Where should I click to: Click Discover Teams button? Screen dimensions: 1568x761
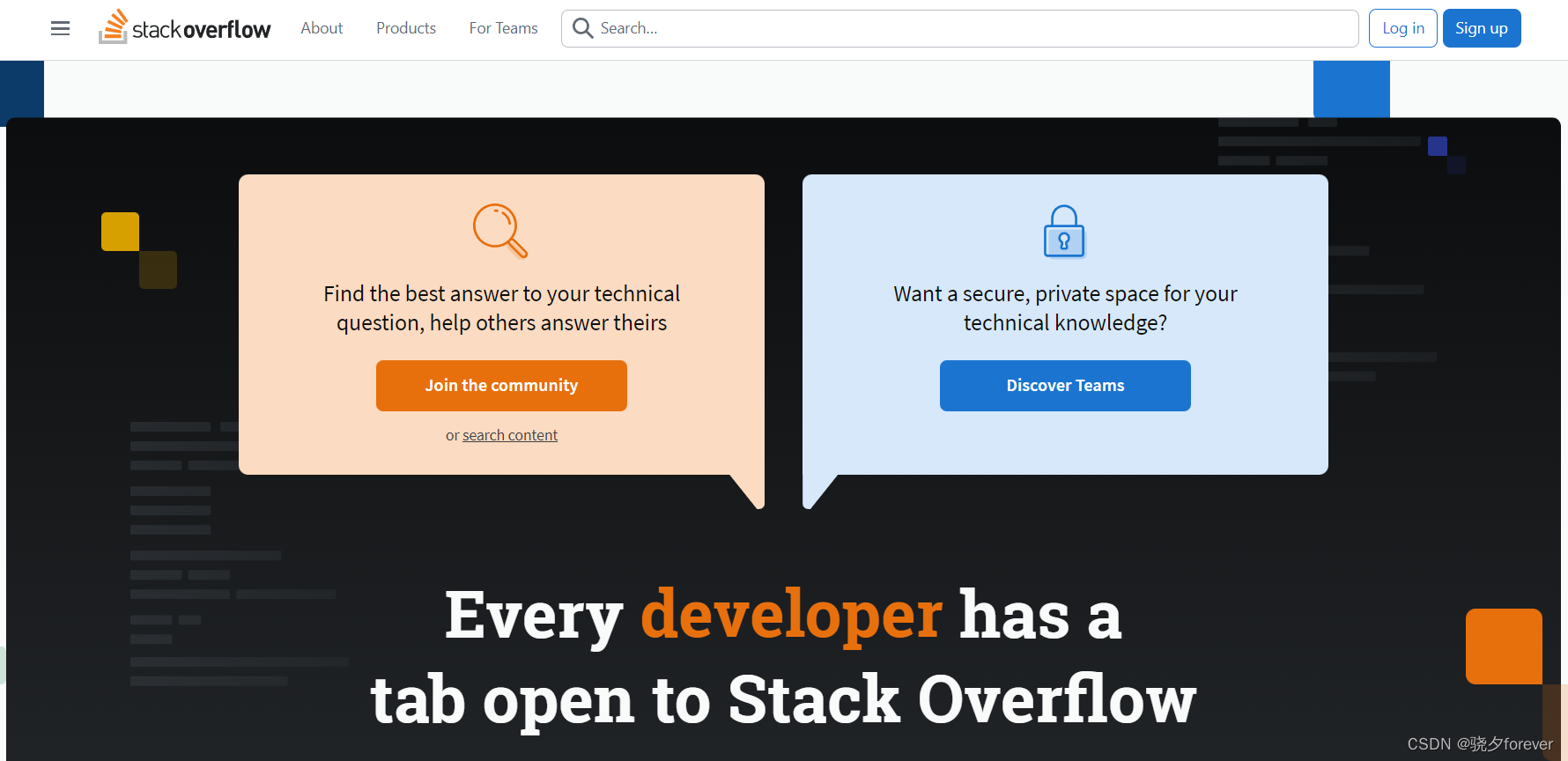pyautogui.click(x=1065, y=386)
